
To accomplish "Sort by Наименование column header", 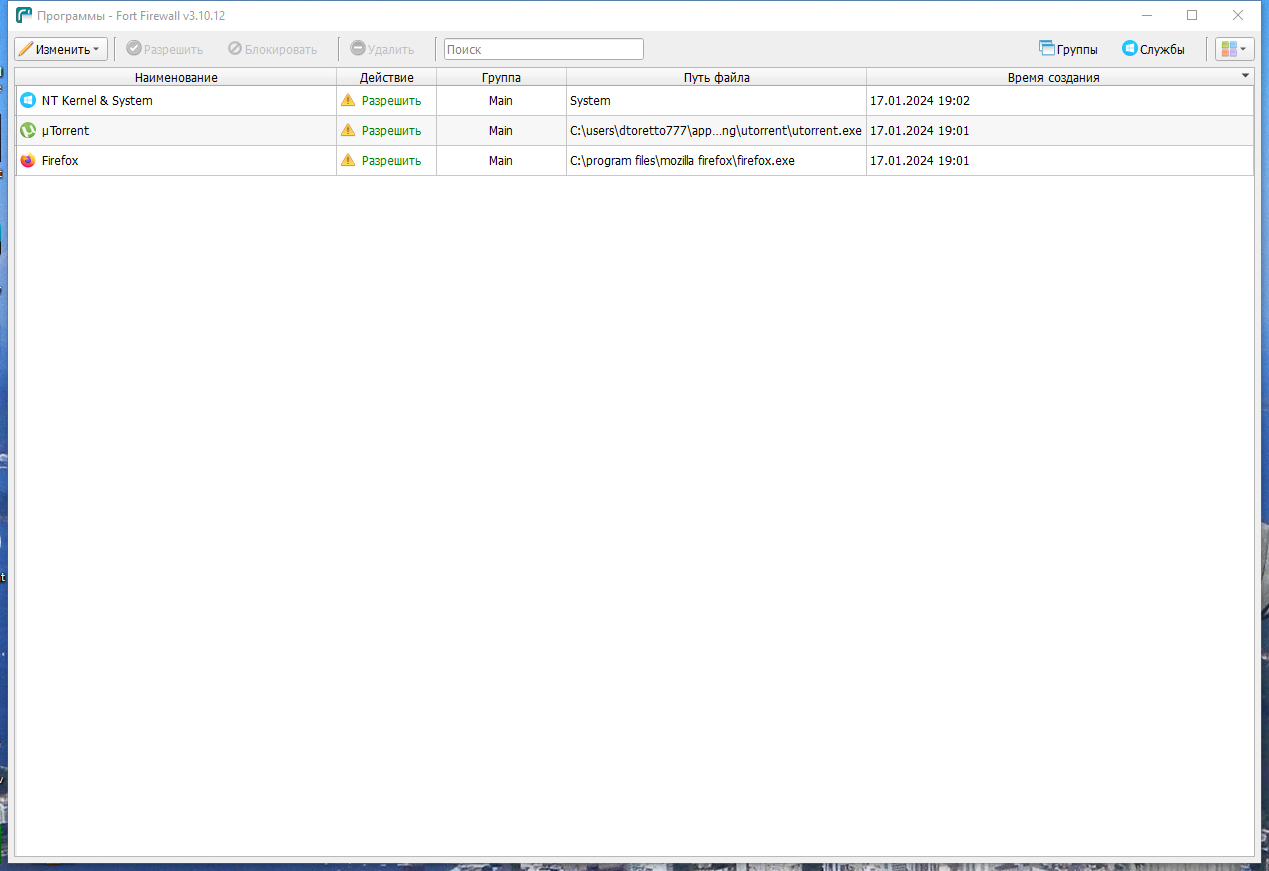I will 176,77.
